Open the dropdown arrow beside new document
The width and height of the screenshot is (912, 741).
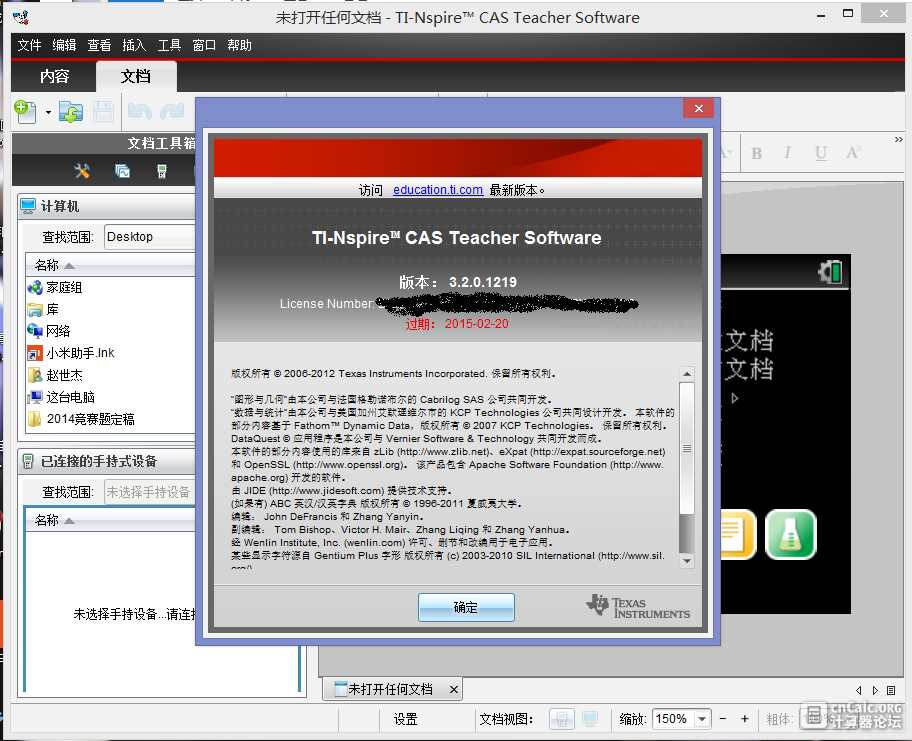pos(48,112)
